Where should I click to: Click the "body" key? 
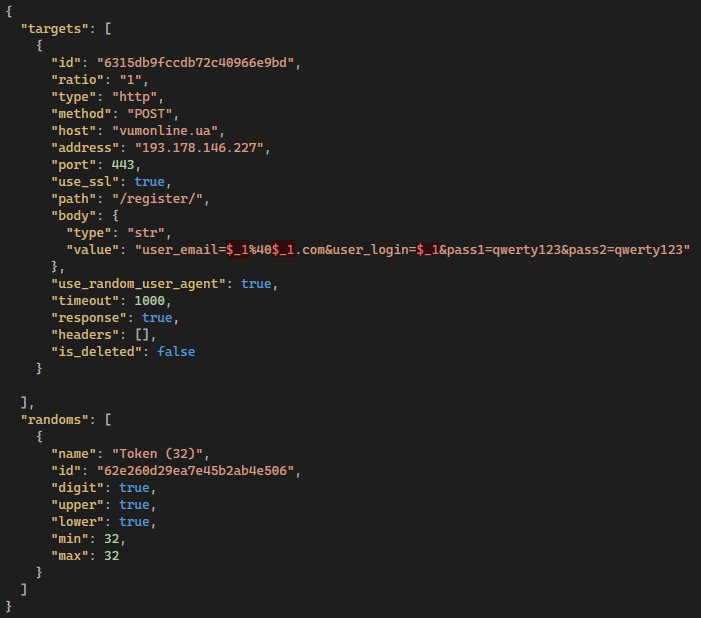74,216
